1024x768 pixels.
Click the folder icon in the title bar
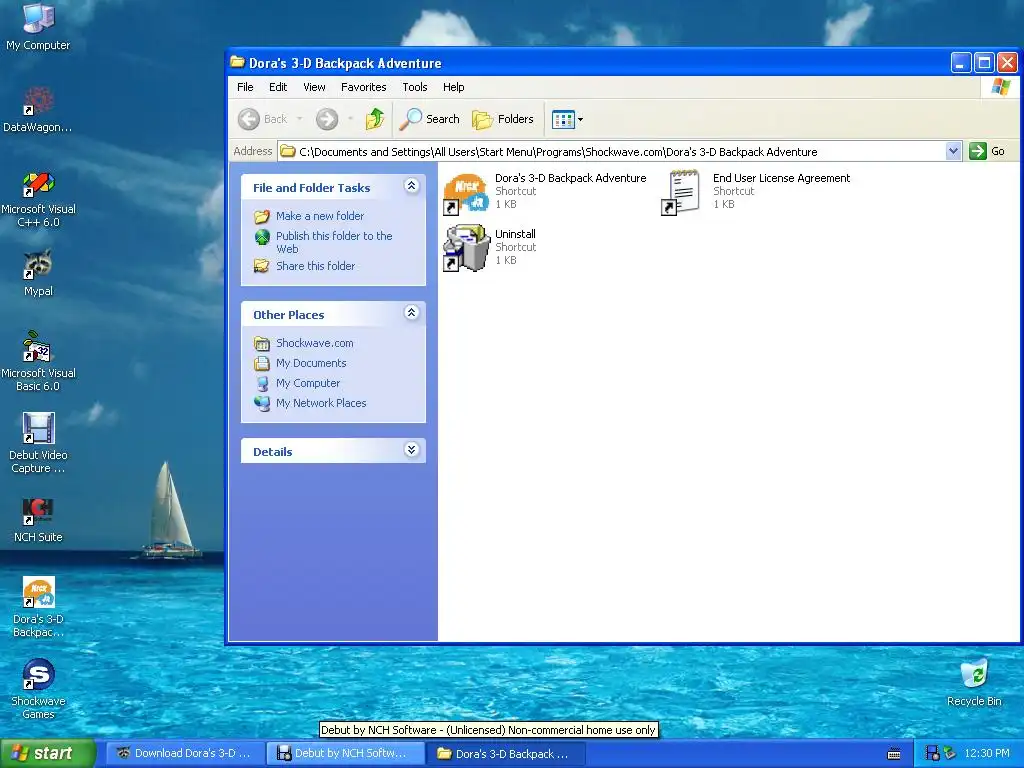tap(237, 62)
